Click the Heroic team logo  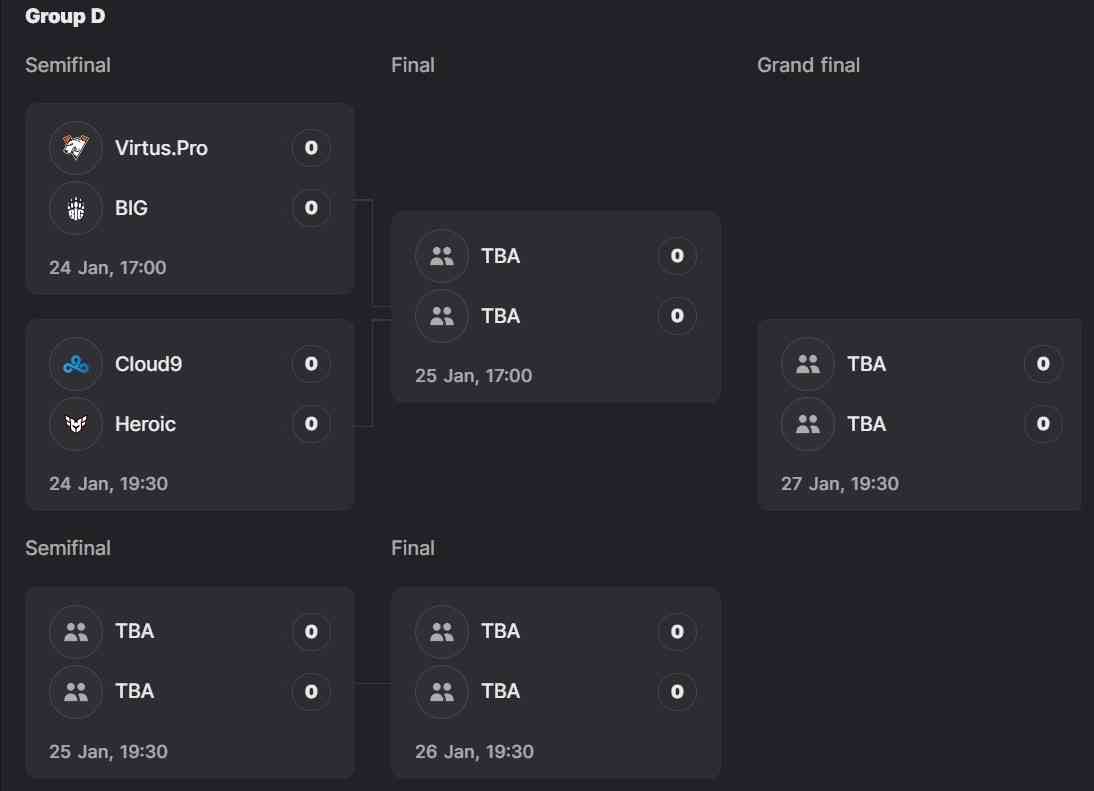tap(76, 424)
